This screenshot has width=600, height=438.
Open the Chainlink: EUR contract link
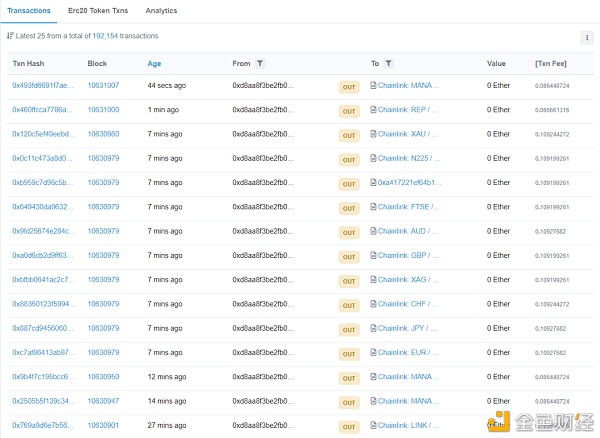coord(408,352)
